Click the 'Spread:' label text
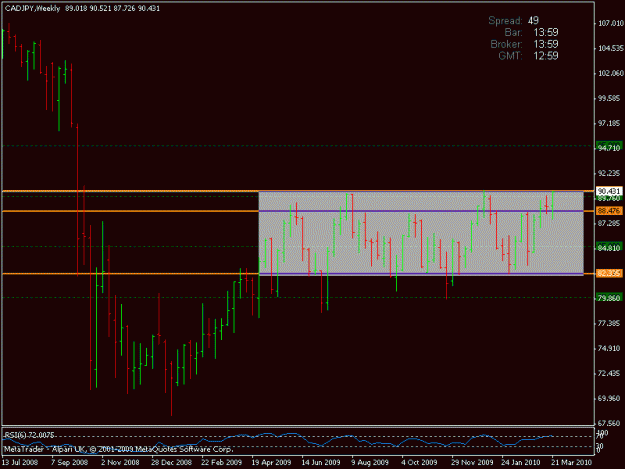 click(505, 20)
